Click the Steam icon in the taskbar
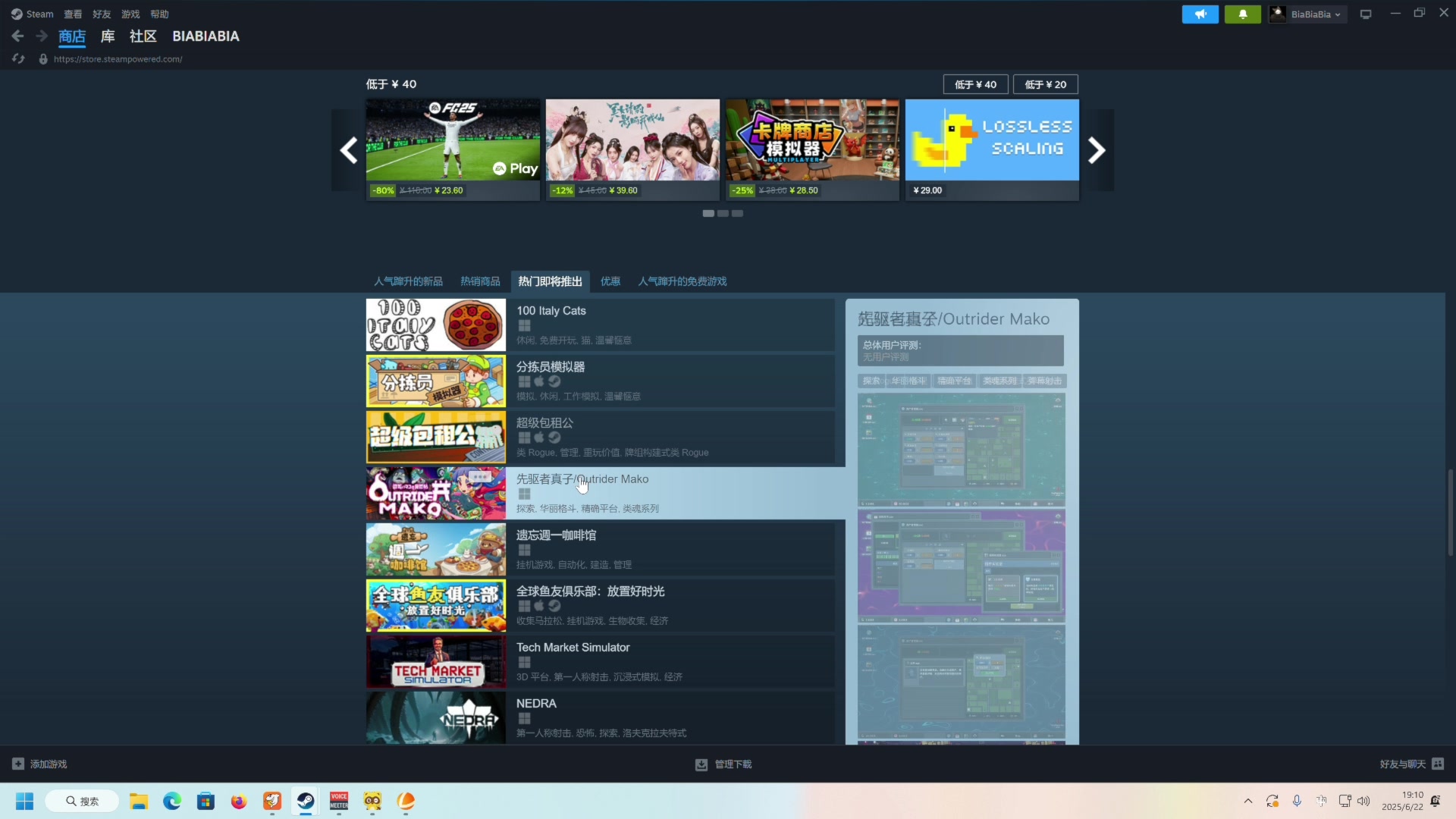 (306, 801)
